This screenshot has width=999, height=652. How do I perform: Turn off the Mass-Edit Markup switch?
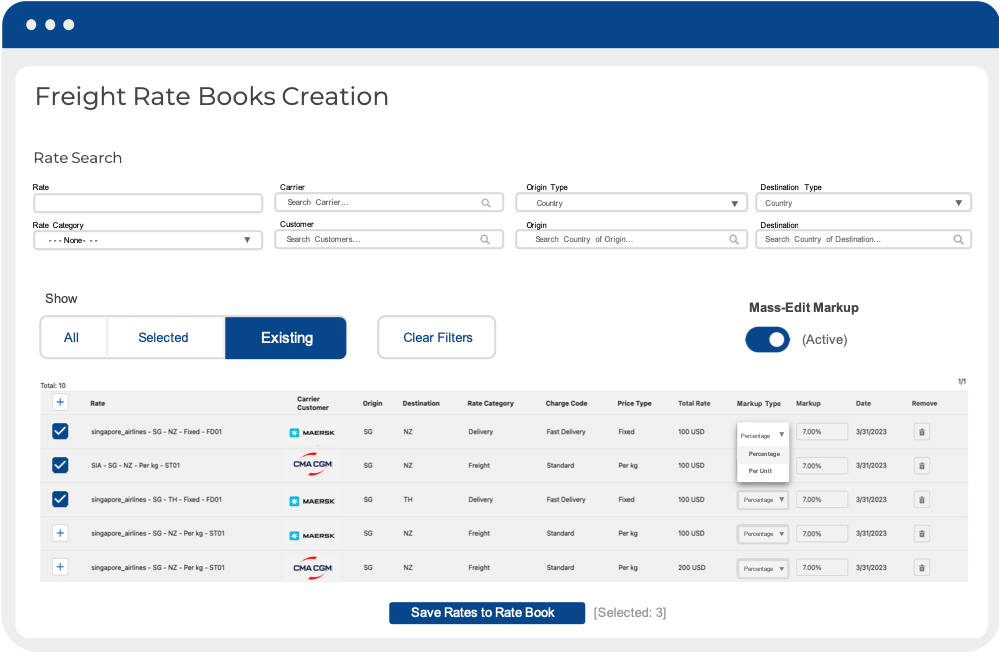click(768, 340)
